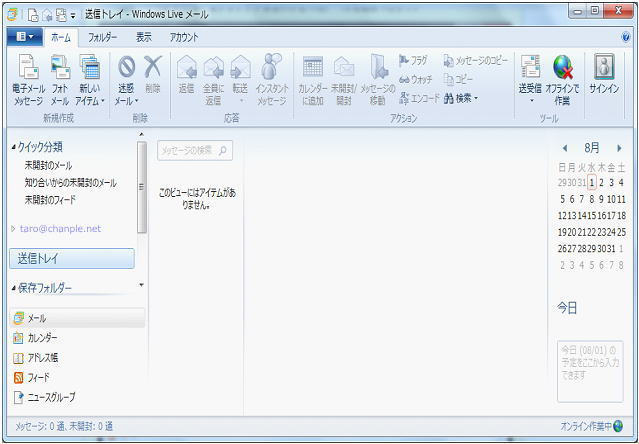The height and width of the screenshot is (444, 639).
Task: Open the quick access toolbar customize arrow
Action: tap(73, 15)
